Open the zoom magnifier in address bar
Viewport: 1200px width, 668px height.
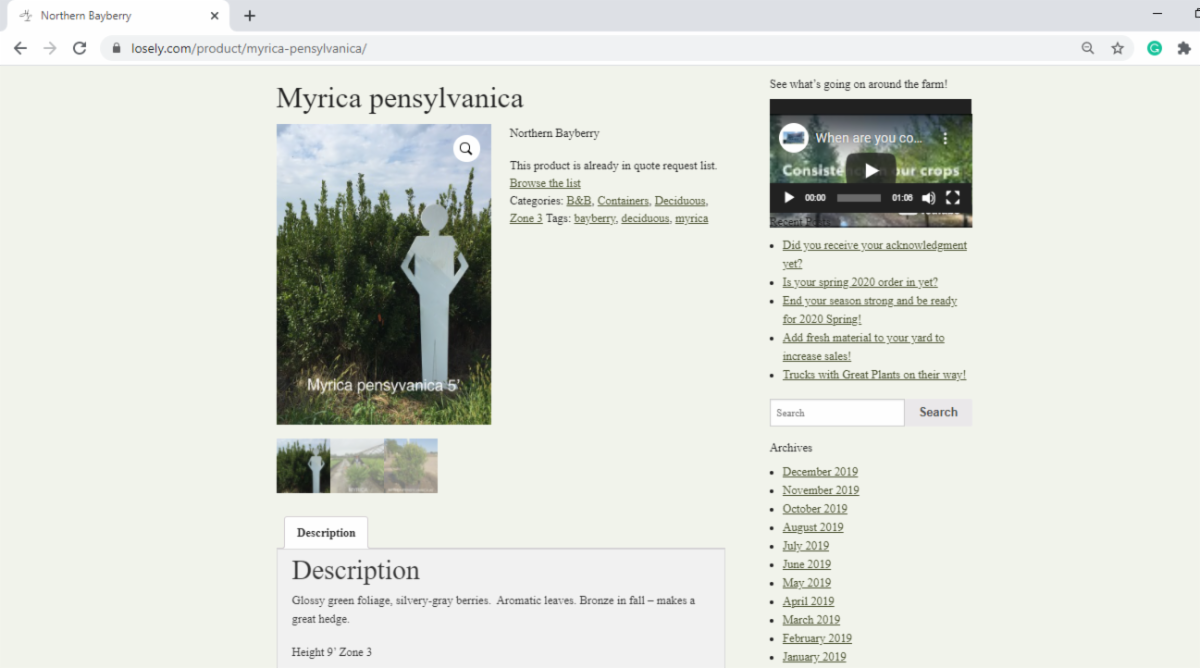click(1088, 48)
